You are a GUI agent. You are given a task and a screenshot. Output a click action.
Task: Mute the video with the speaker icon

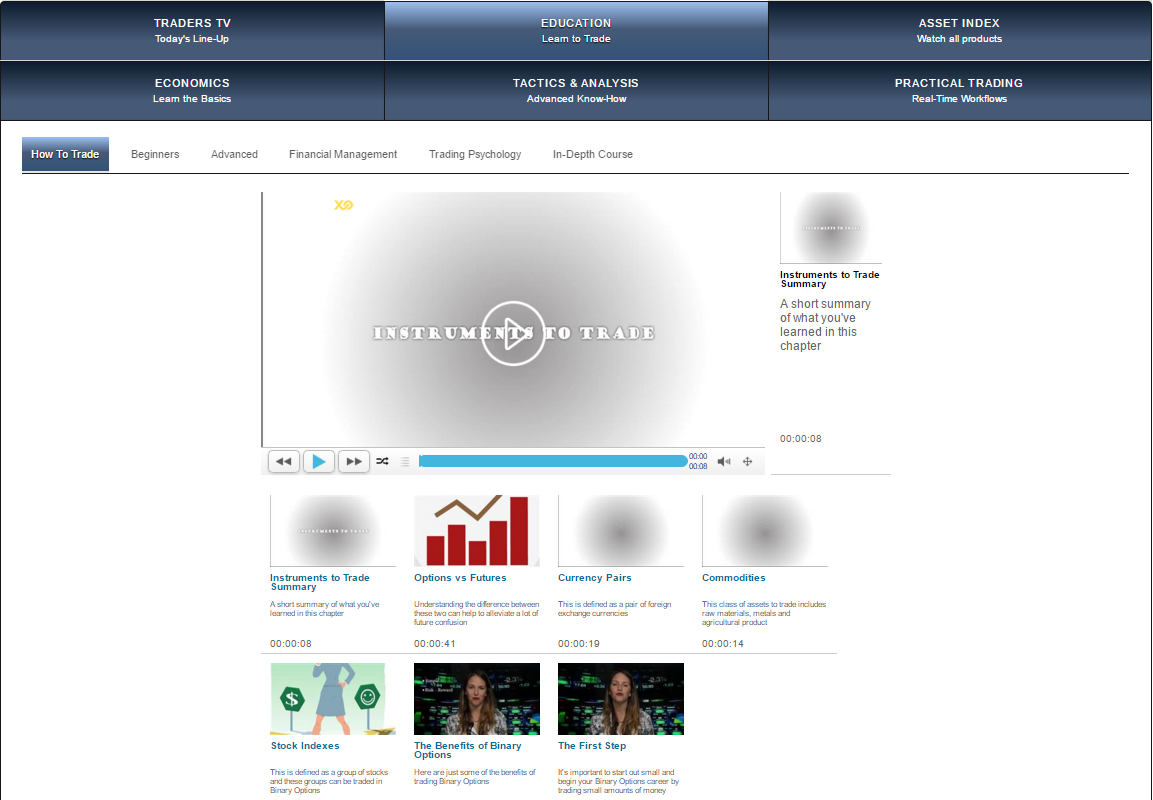pos(724,462)
